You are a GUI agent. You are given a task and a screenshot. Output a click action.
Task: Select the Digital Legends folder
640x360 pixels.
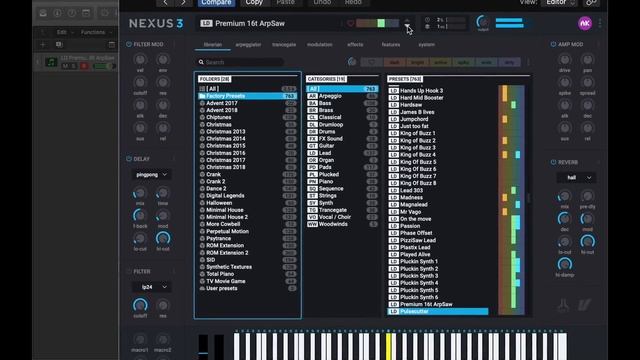pos(247,196)
